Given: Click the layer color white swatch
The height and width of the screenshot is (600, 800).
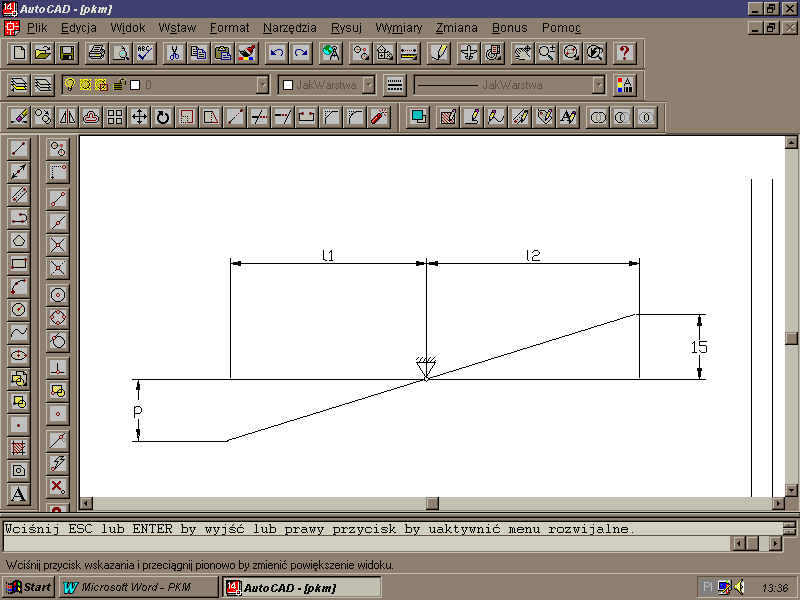Looking at the screenshot, I should (135, 85).
